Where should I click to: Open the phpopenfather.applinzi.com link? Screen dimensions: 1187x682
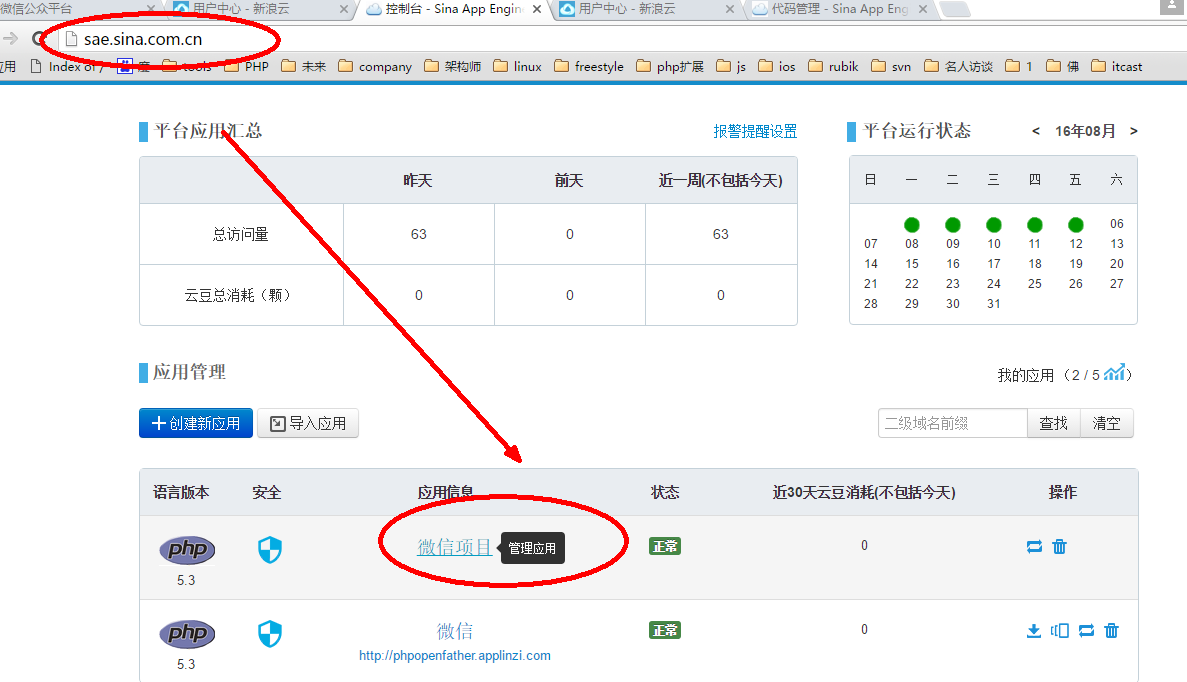455,656
